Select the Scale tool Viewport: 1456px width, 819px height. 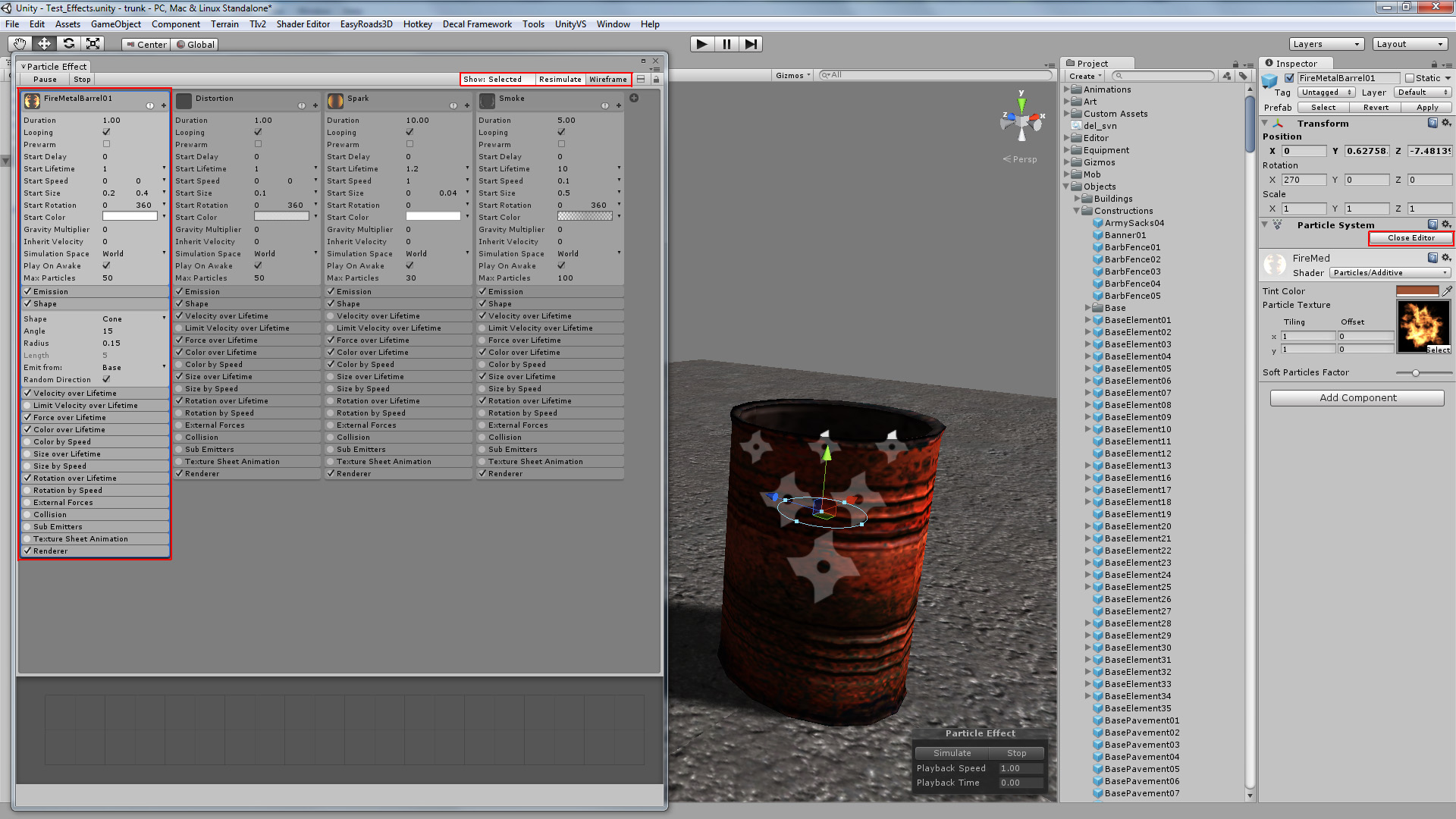pyautogui.click(x=93, y=44)
